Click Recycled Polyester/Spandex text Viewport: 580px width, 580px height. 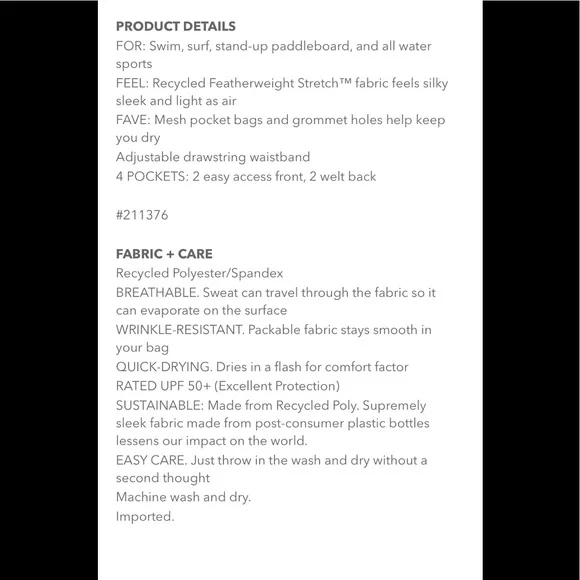199,273
